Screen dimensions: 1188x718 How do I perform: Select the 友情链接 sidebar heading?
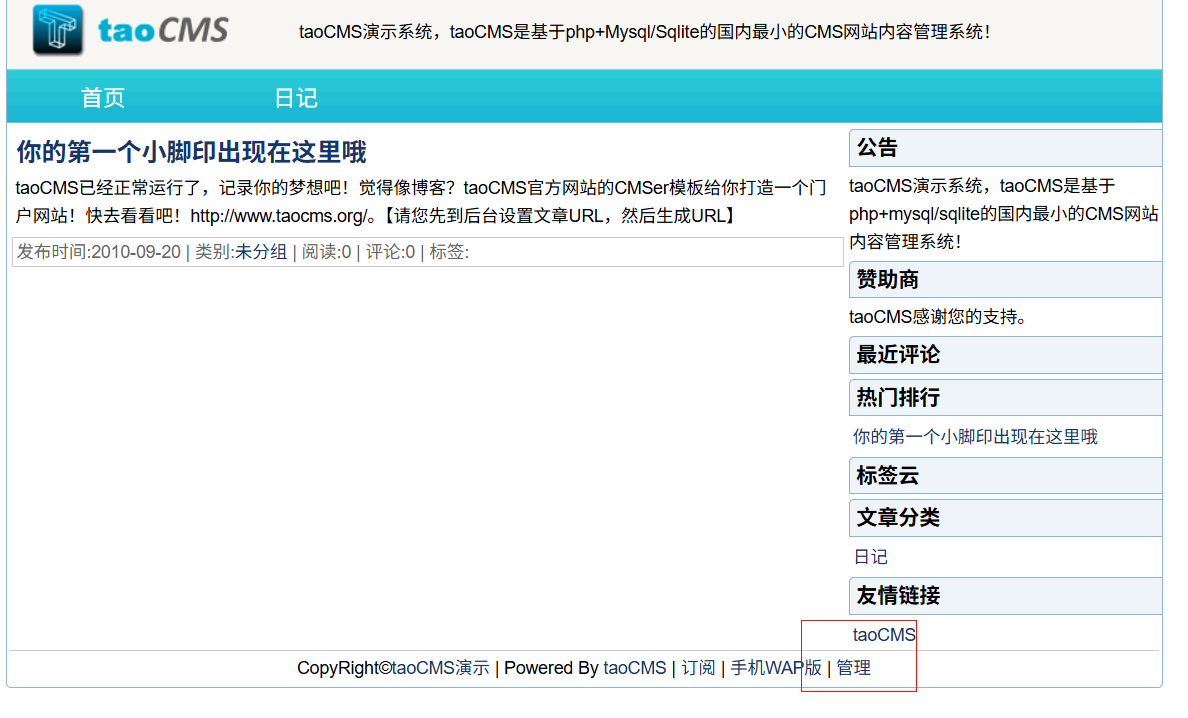[x=898, y=596]
